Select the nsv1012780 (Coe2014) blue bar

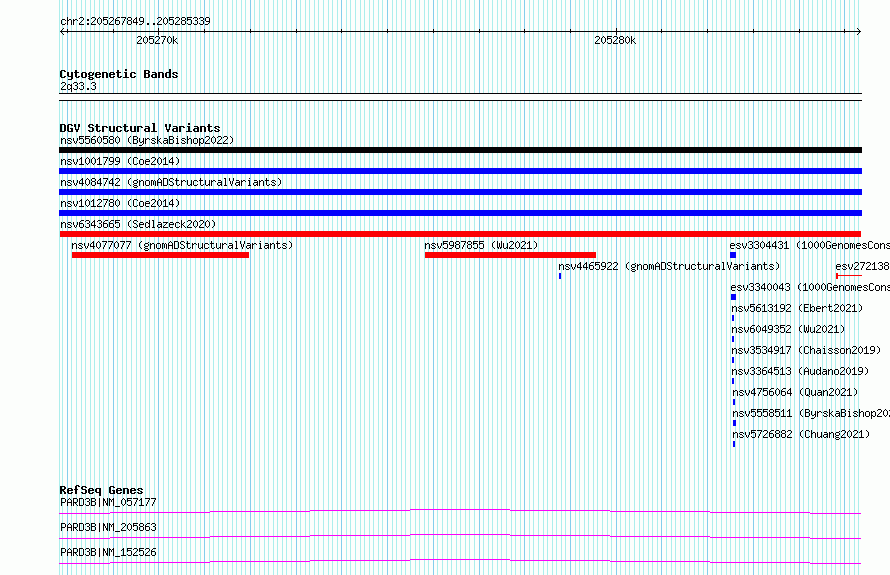pyautogui.click(x=460, y=213)
